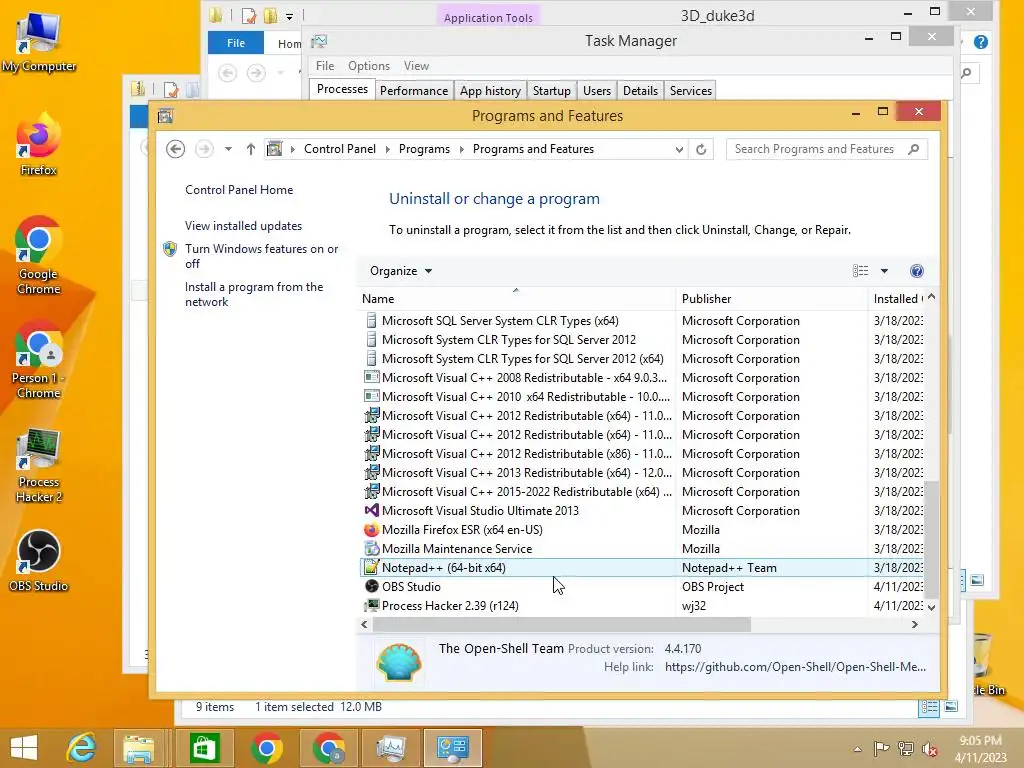Viewport: 1024px width, 768px height.
Task: Expand the address bar history dropdown
Action: (679, 150)
